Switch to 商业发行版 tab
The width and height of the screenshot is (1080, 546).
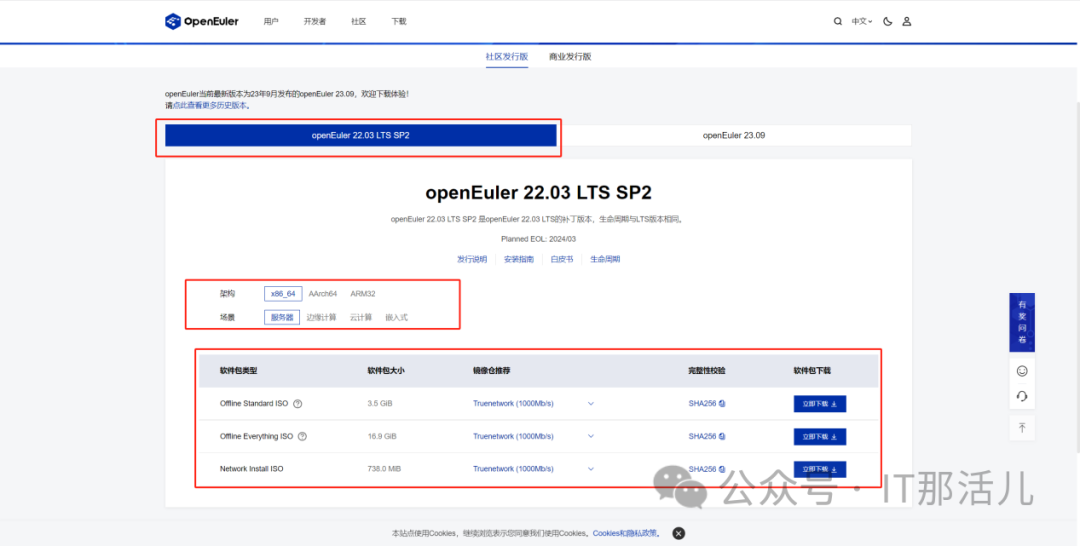pyautogui.click(x=570, y=57)
